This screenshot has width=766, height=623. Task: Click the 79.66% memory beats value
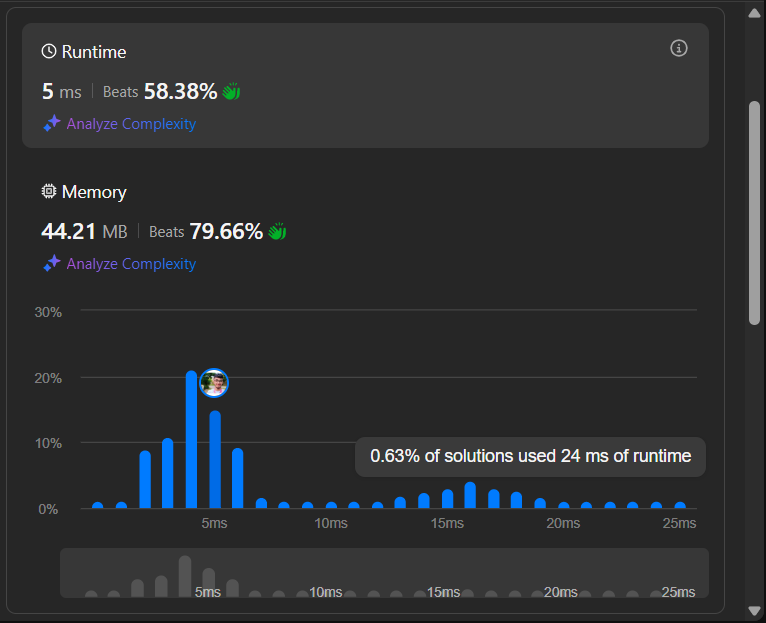click(x=226, y=231)
